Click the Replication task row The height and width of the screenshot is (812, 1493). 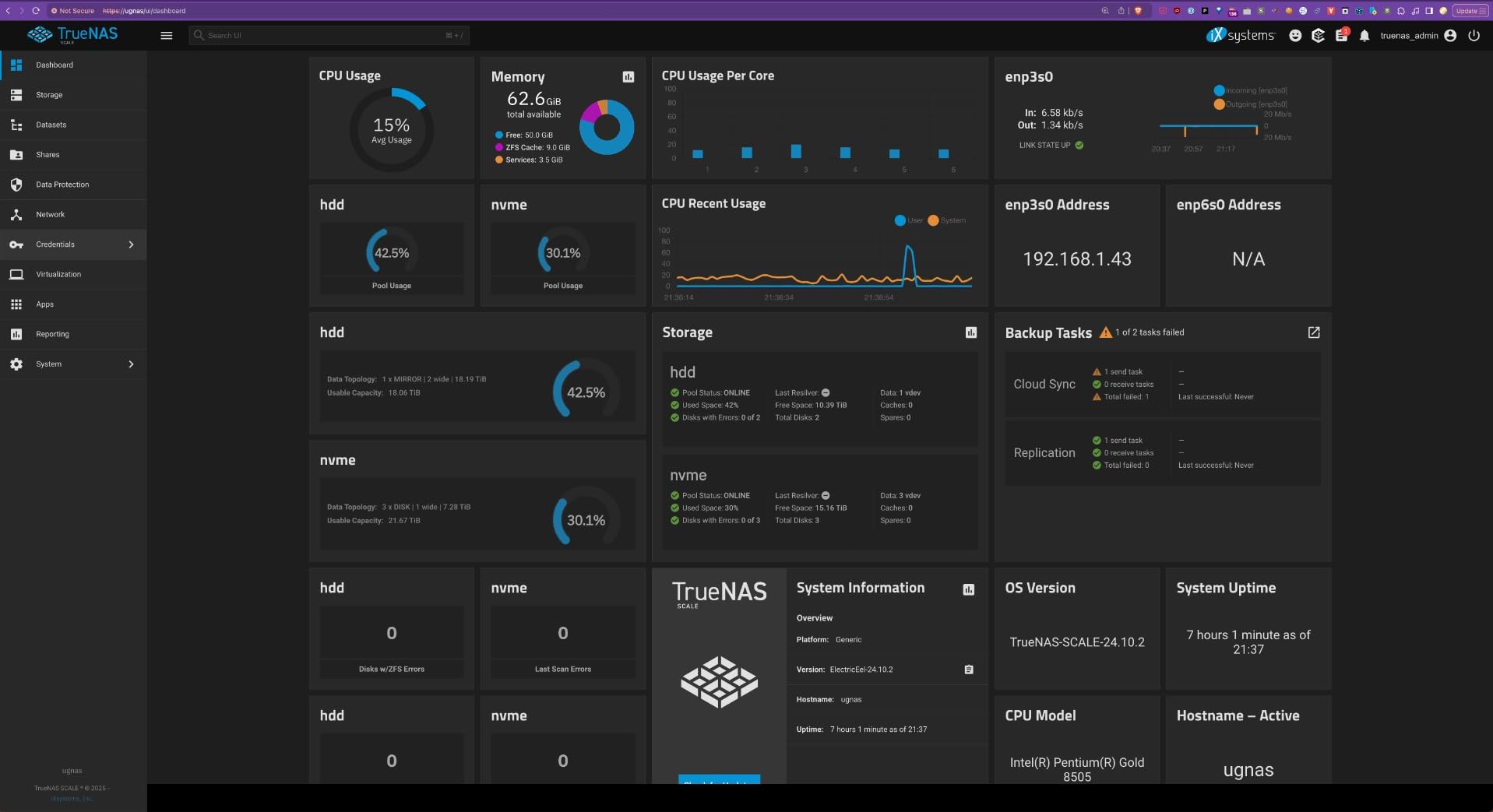pos(1163,453)
